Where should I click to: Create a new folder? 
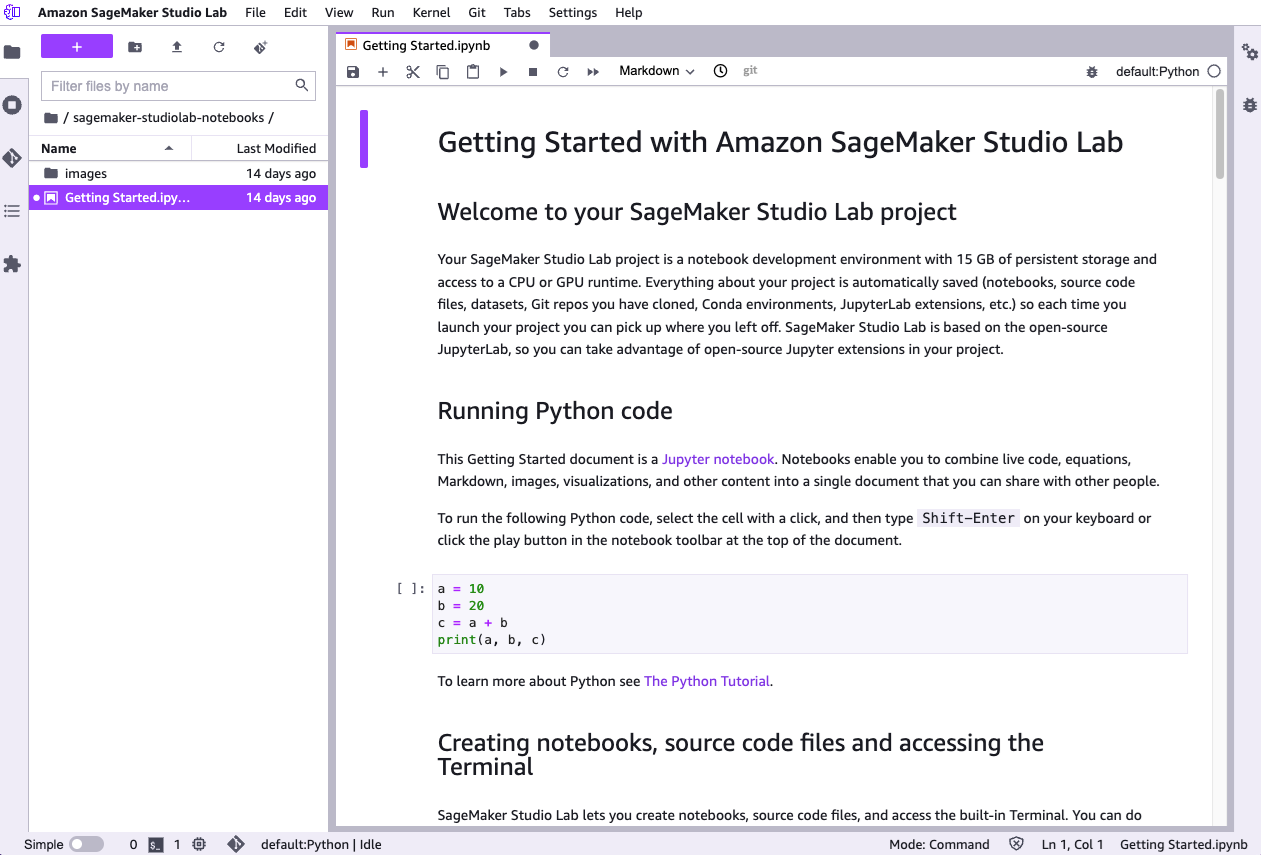point(135,47)
